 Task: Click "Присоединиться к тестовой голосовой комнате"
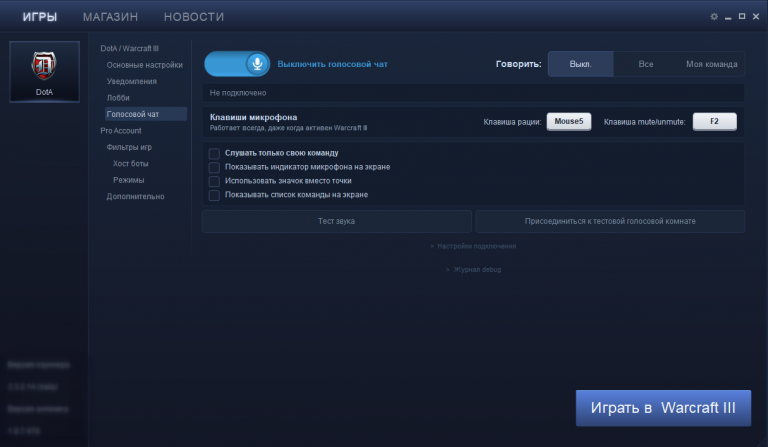click(610, 221)
